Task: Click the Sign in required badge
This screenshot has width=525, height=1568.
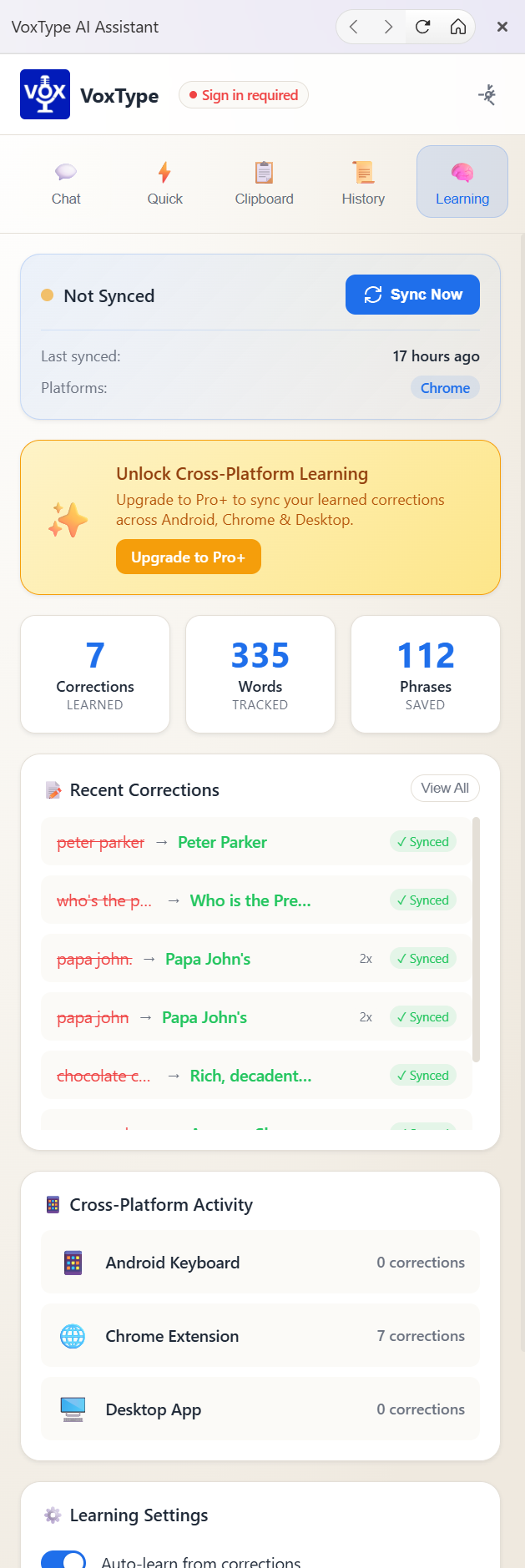Action: click(x=243, y=94)
